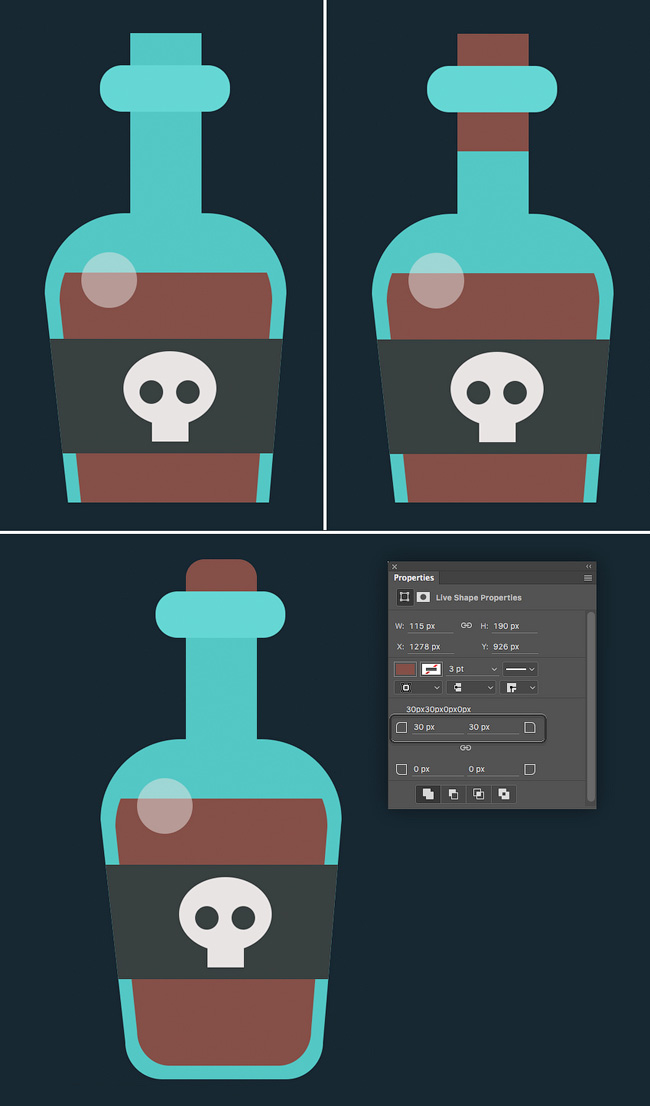Screen dimensions: 650x1106
Task: Open the 3 pt stroke width dropdown
Action: [472, 669]
